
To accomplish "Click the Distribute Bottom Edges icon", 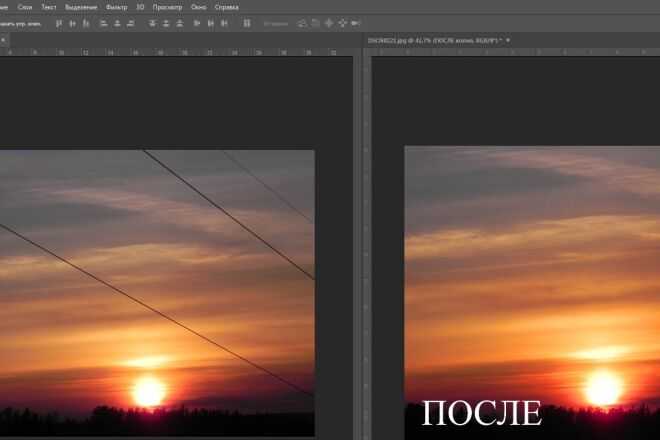I will (180, 24).
